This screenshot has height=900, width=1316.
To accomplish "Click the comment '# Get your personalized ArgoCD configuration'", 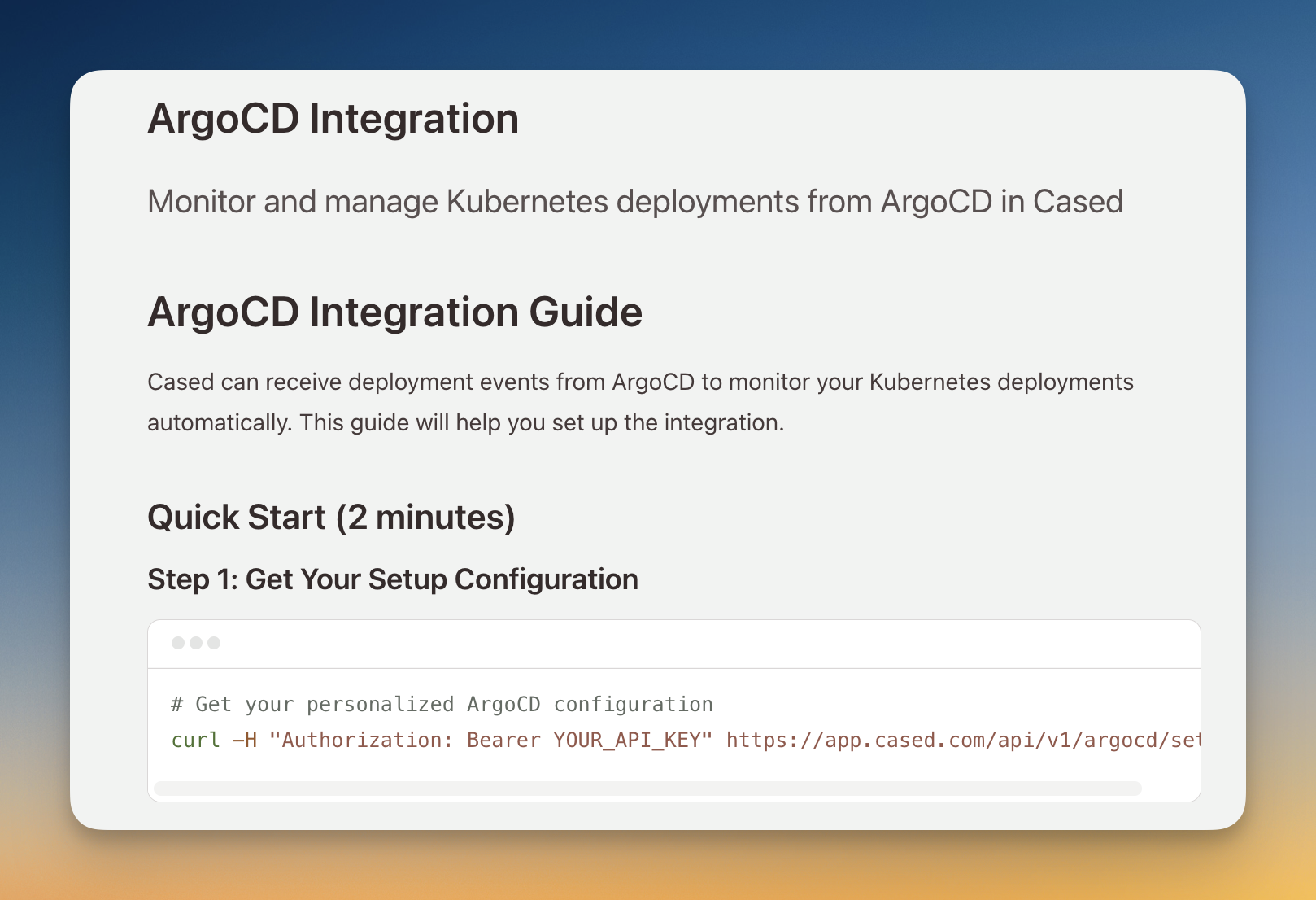I will pos(442,704).
